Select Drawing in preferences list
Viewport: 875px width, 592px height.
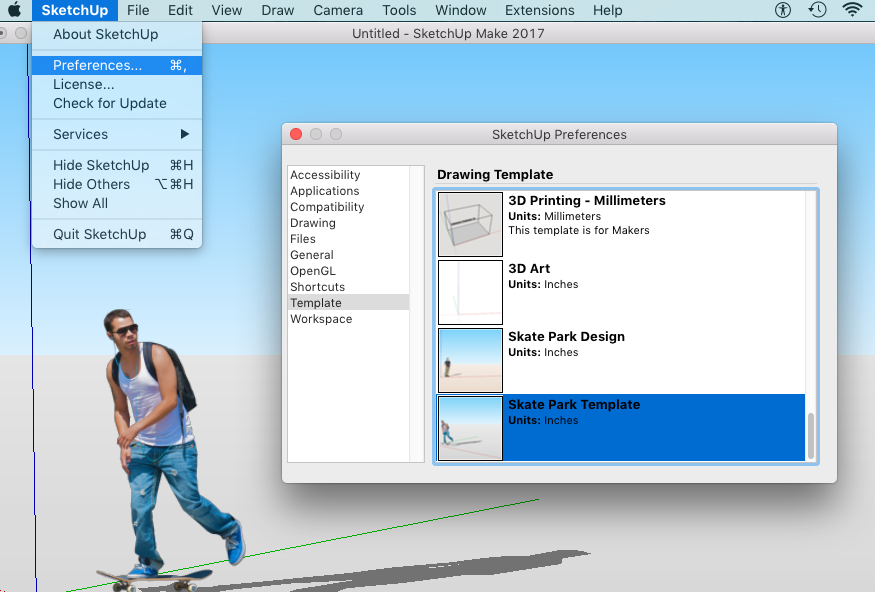click(x=348, y=223)
